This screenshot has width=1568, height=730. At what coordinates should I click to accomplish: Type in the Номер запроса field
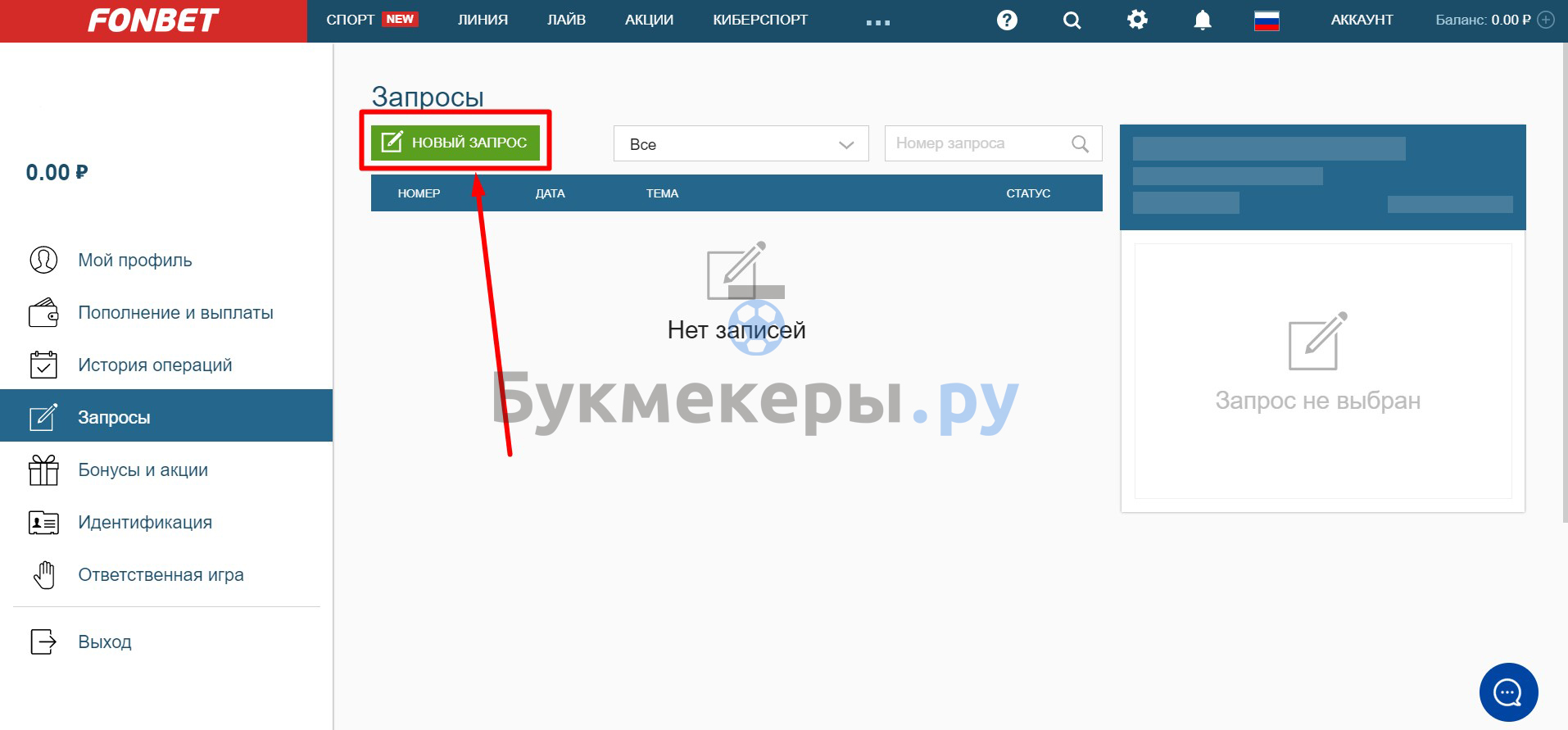pyautogui.click(x=979, y=143)
